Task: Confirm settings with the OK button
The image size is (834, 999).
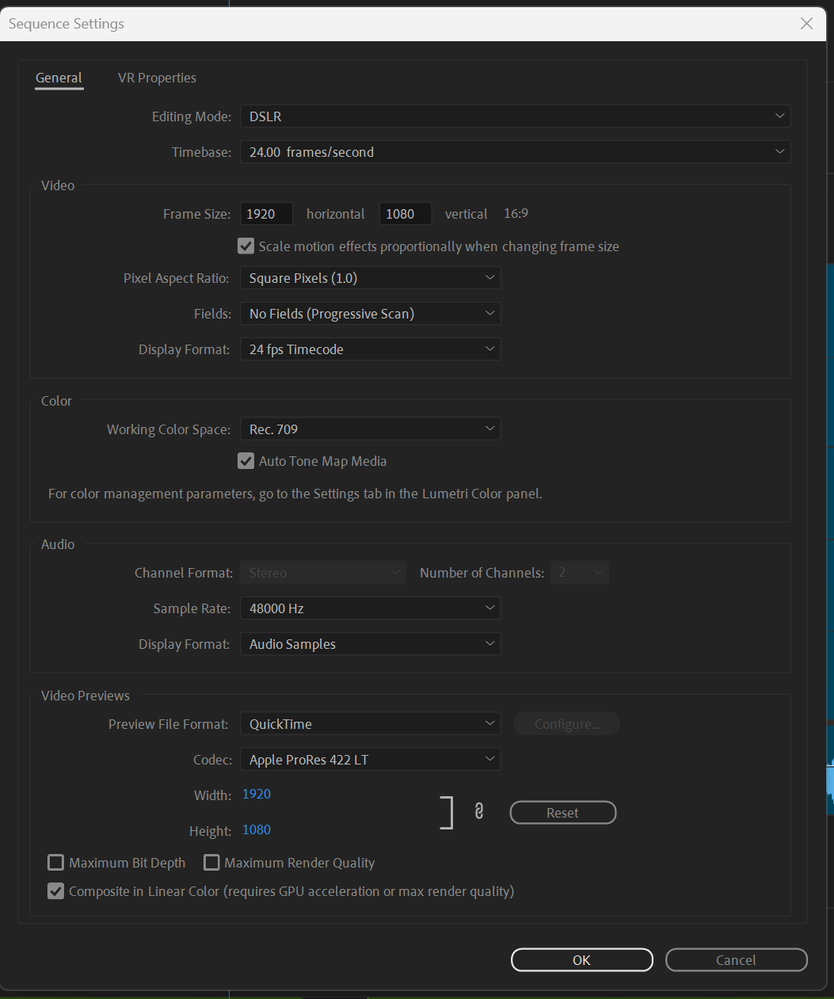Action: 582,960
